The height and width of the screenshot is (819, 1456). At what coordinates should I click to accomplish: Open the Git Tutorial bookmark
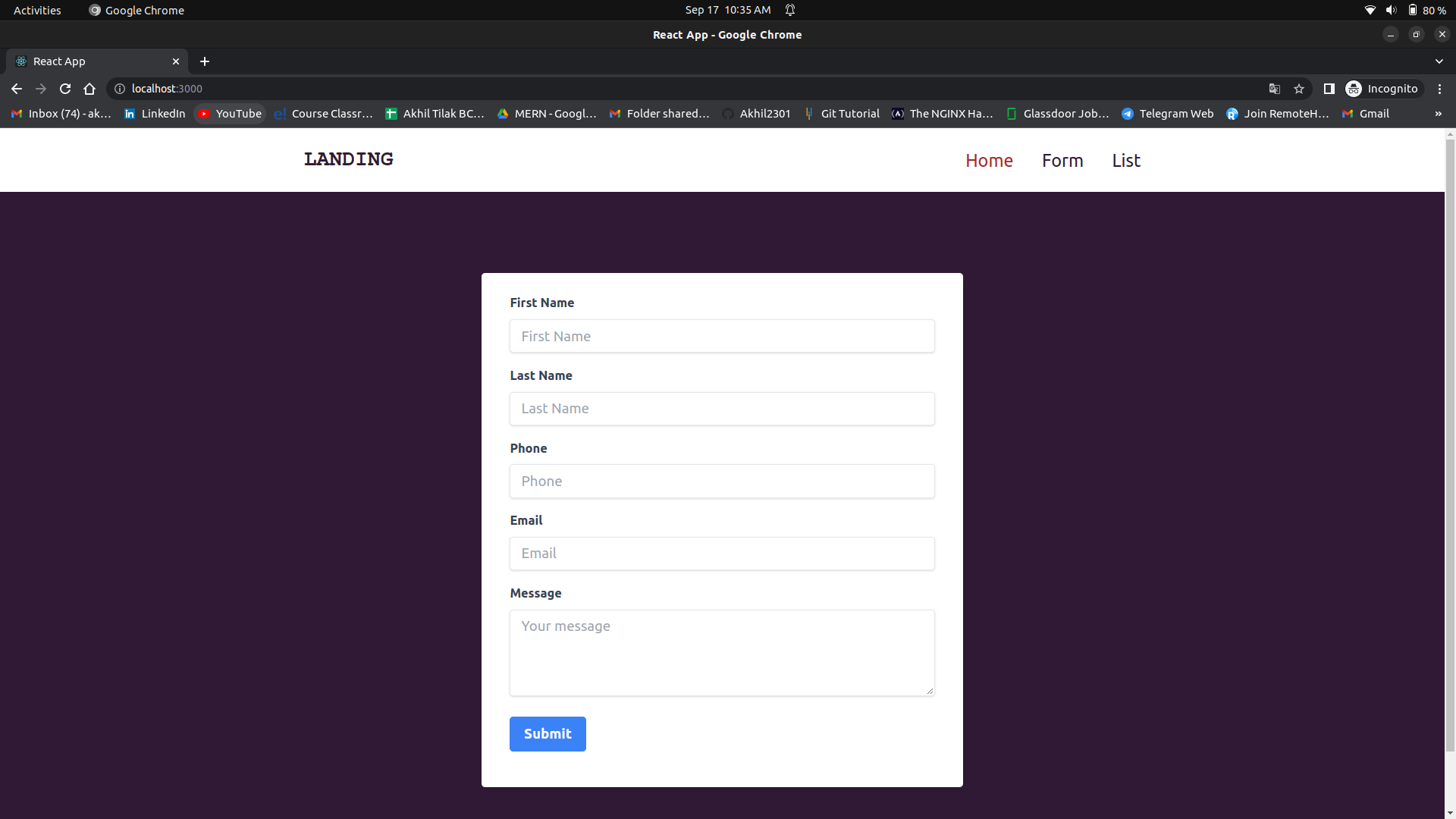(851, 113)
